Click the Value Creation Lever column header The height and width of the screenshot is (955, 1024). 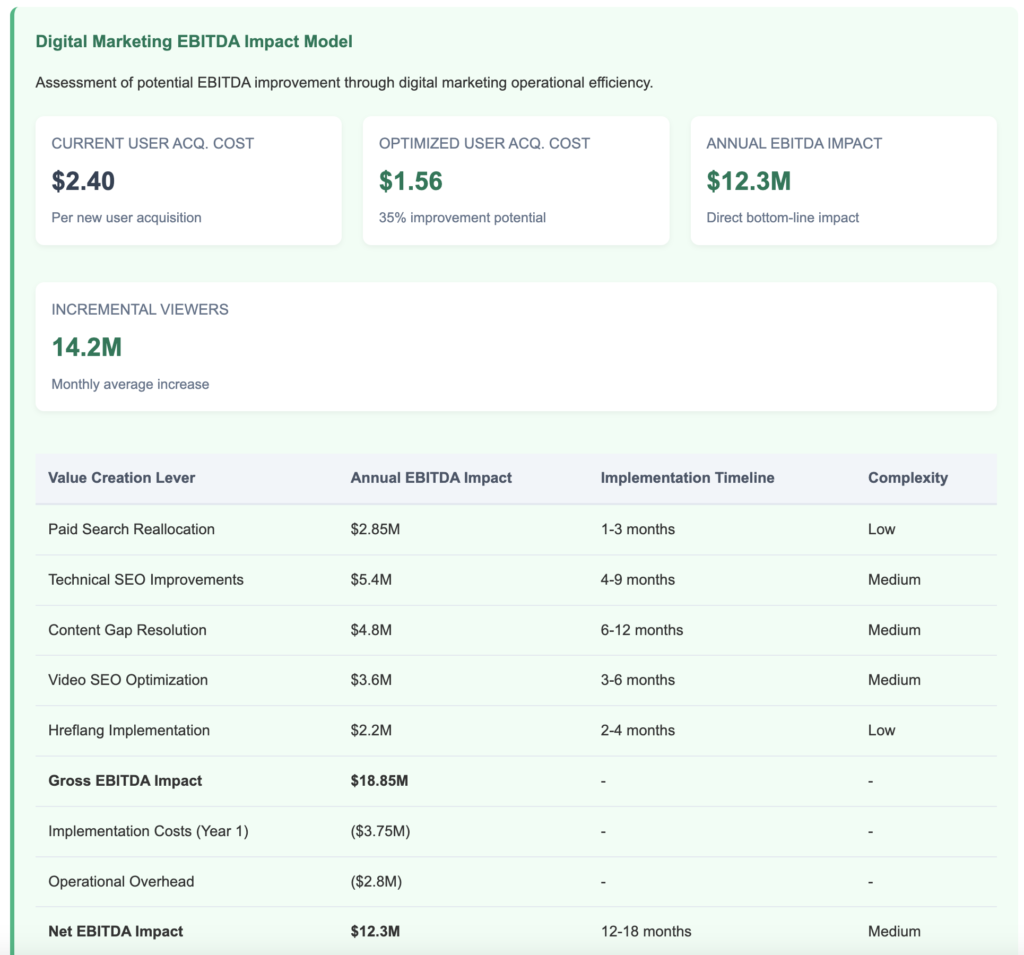[x=121, y=478]
